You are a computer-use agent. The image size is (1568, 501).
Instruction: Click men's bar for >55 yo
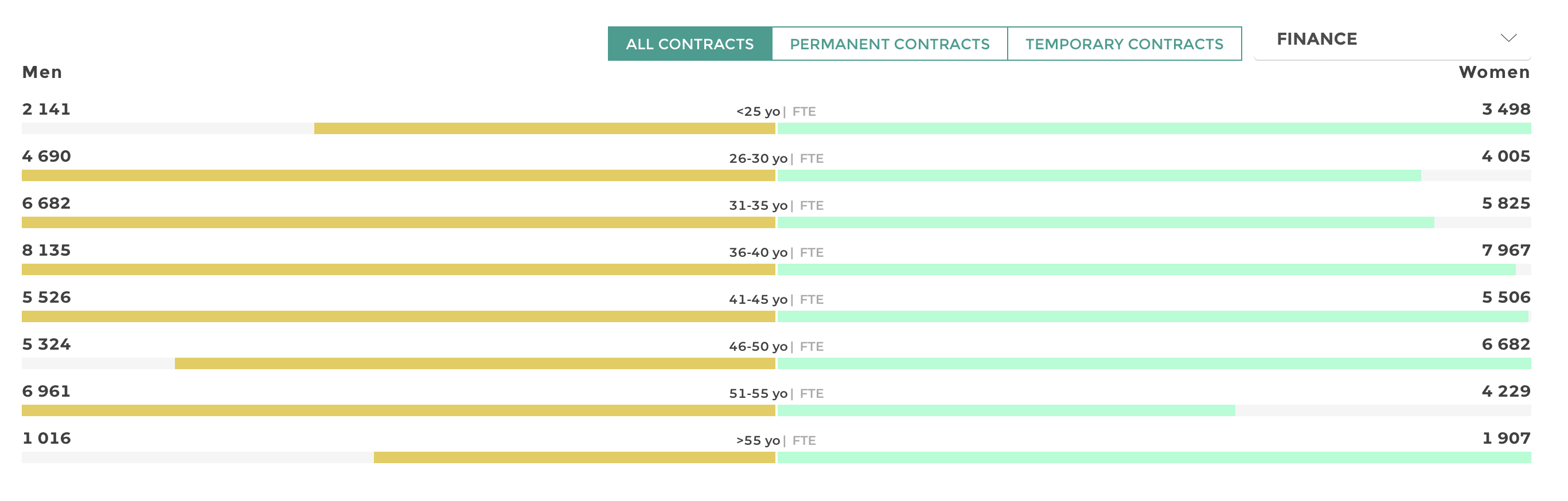point(574,457)
